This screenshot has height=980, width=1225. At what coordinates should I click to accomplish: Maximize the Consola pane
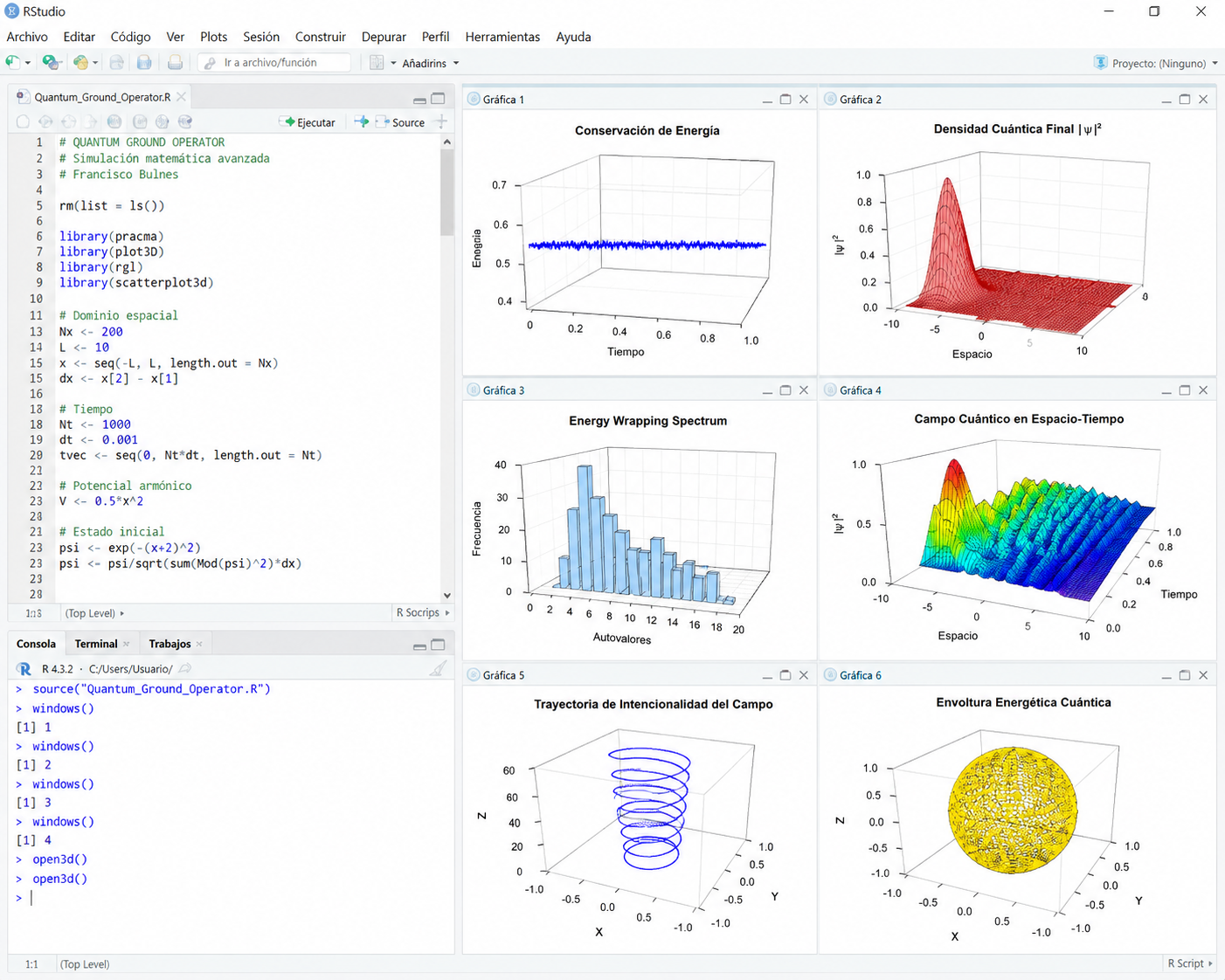439,645
